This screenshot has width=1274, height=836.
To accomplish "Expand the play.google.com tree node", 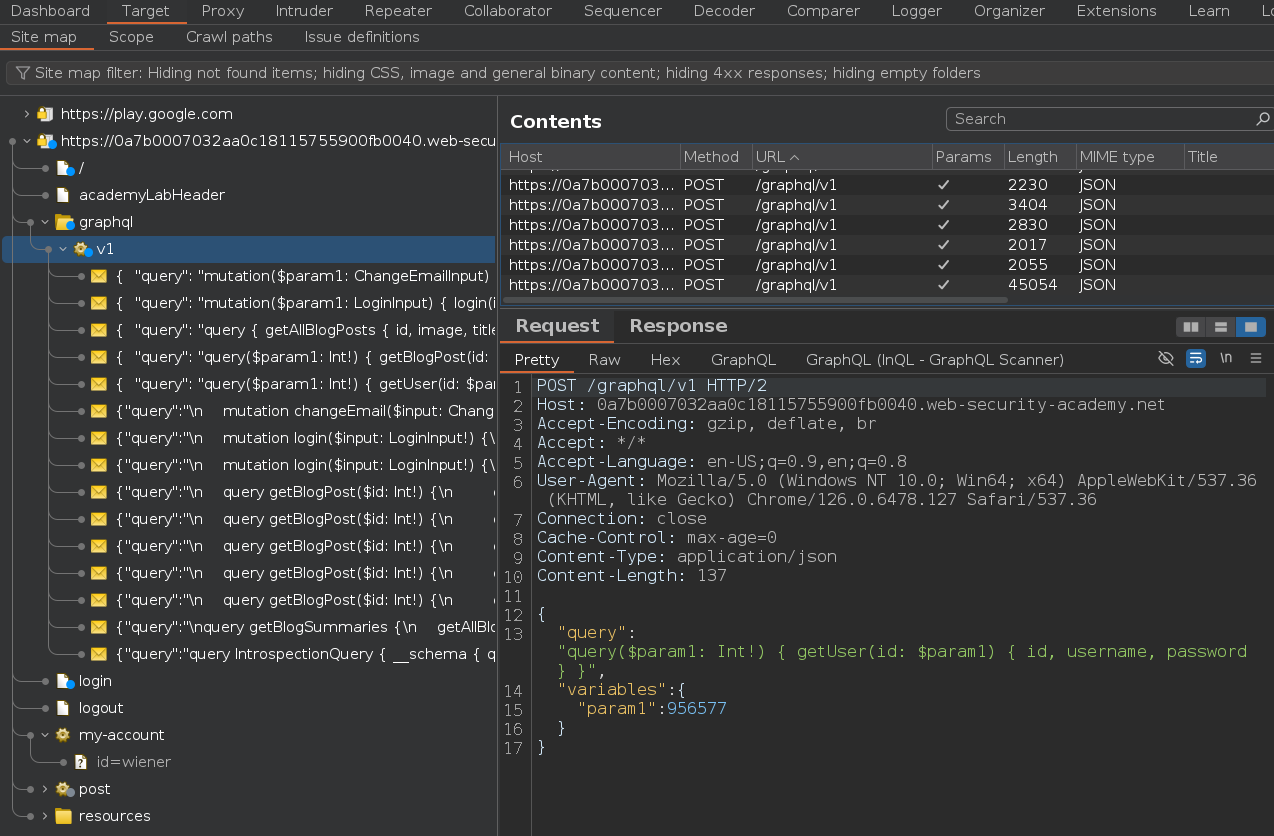I will click(x=27, y=114).
